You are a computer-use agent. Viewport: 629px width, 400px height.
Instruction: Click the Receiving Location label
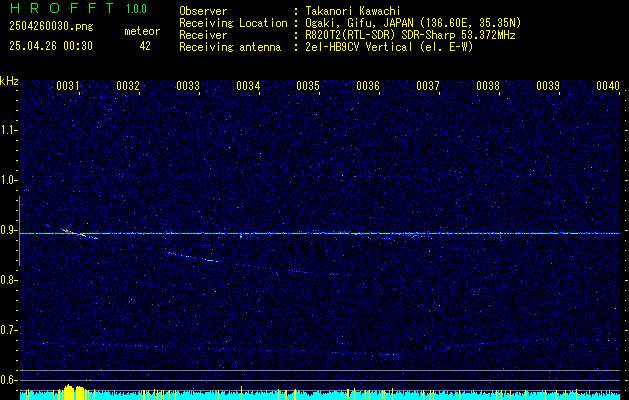[x=233, y=23]
